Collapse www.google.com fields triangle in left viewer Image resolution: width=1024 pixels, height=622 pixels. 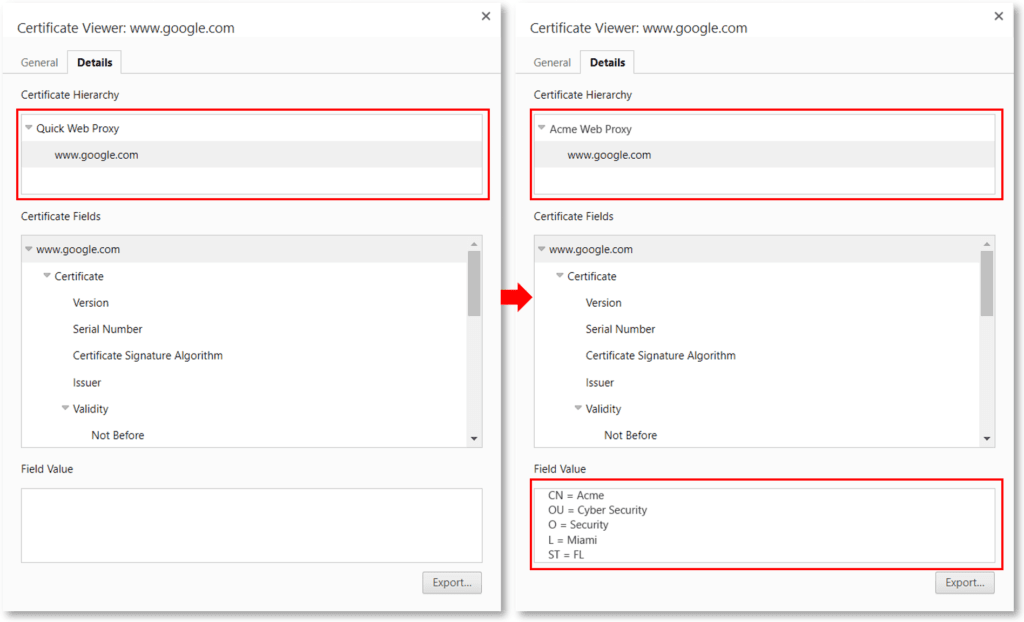[29, 249]
